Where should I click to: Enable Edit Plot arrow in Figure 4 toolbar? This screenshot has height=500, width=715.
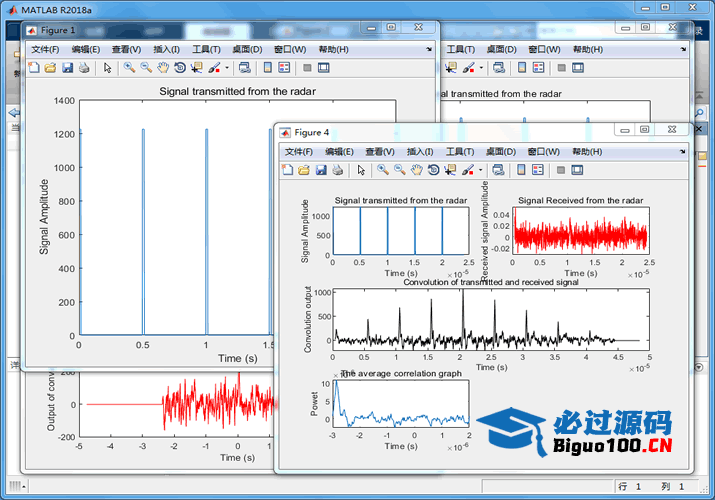pos(361,171)
